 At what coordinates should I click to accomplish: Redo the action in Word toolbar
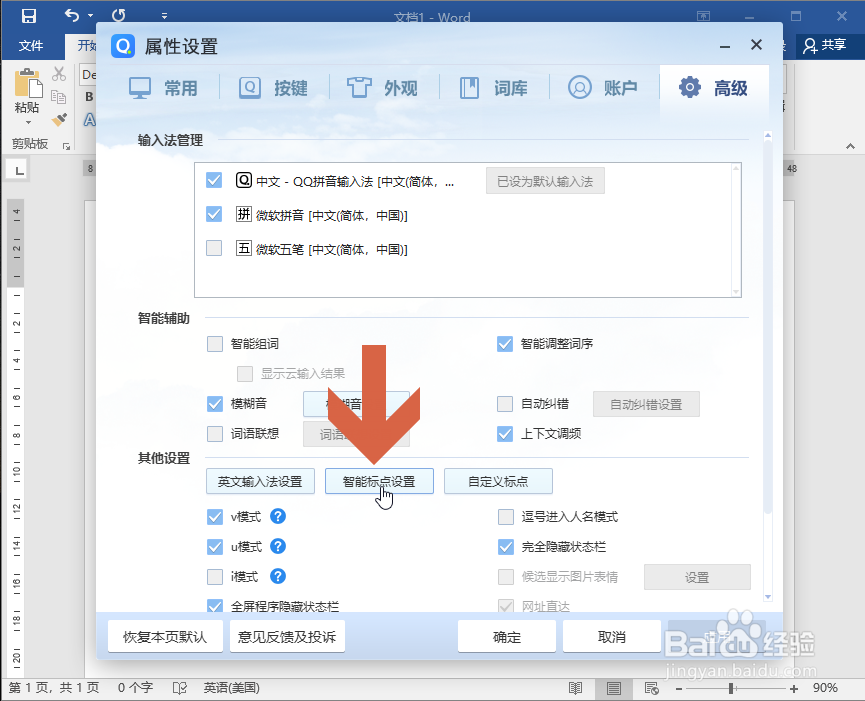tap(119, 15)
